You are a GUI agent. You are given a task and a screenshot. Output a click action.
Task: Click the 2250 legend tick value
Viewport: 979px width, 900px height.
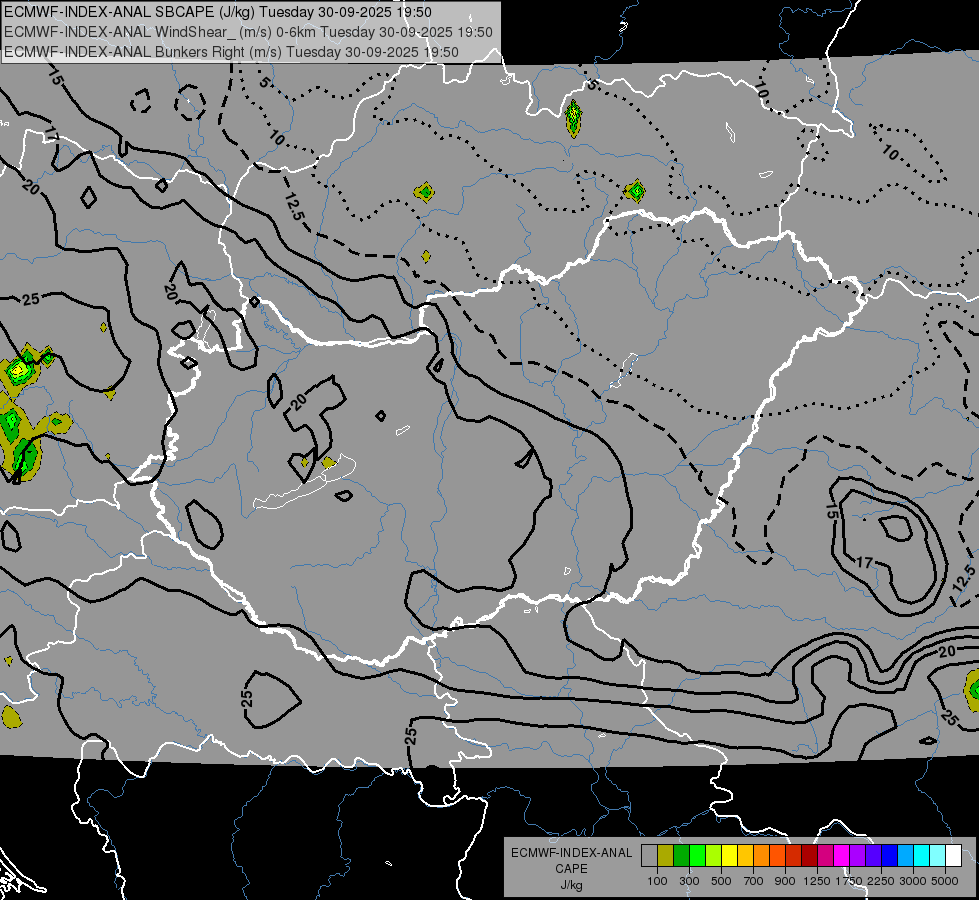[x=881, y=881]
